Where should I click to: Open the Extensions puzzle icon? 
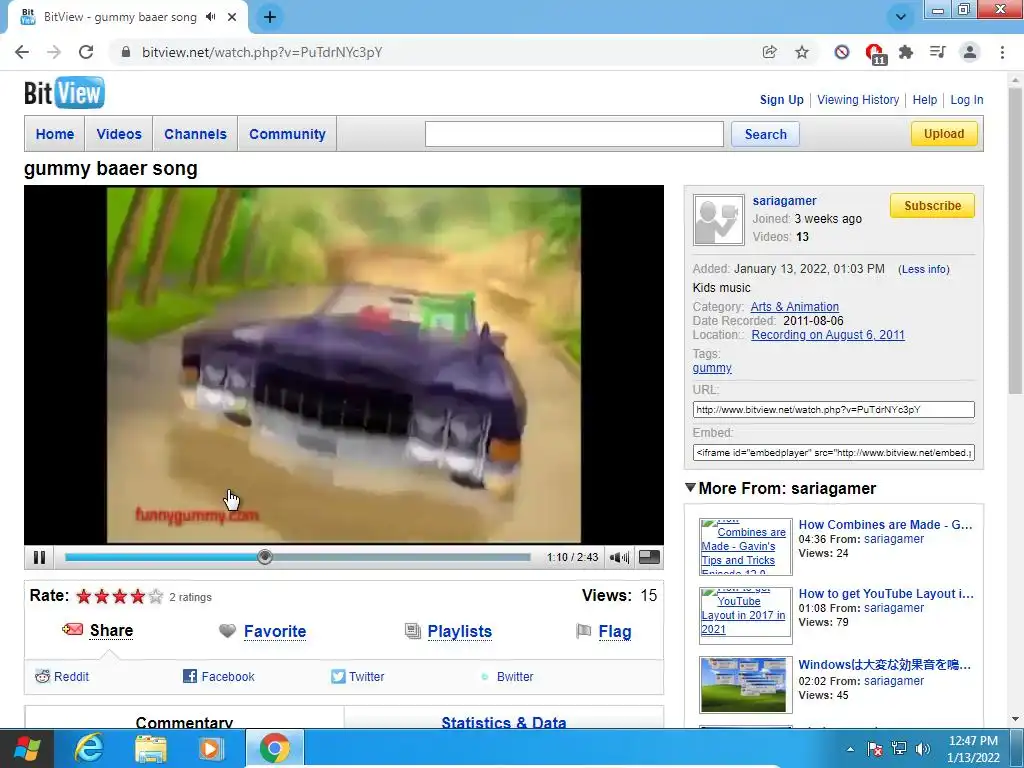tap(906, 52)
